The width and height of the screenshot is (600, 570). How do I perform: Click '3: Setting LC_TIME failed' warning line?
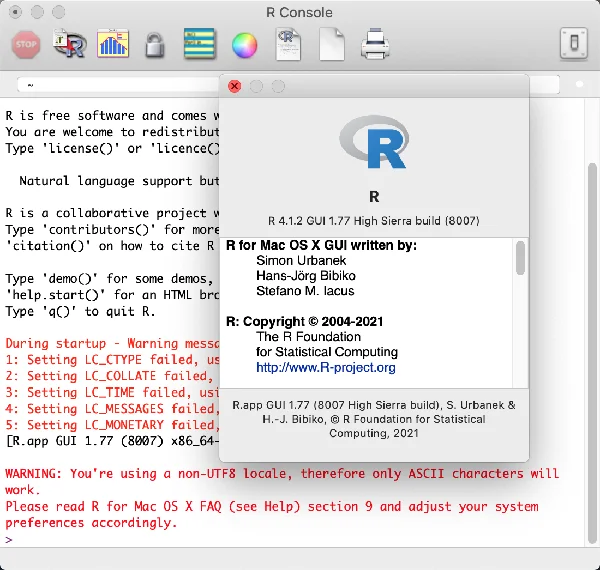112,392
